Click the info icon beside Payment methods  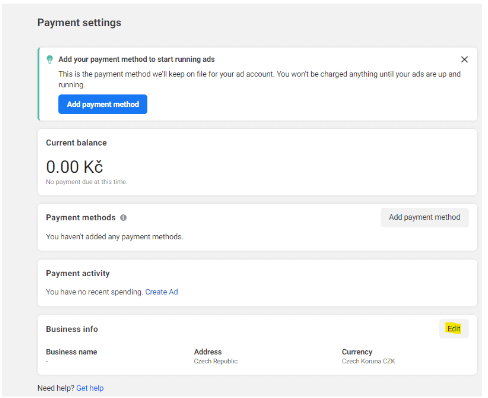coord(123,218)
